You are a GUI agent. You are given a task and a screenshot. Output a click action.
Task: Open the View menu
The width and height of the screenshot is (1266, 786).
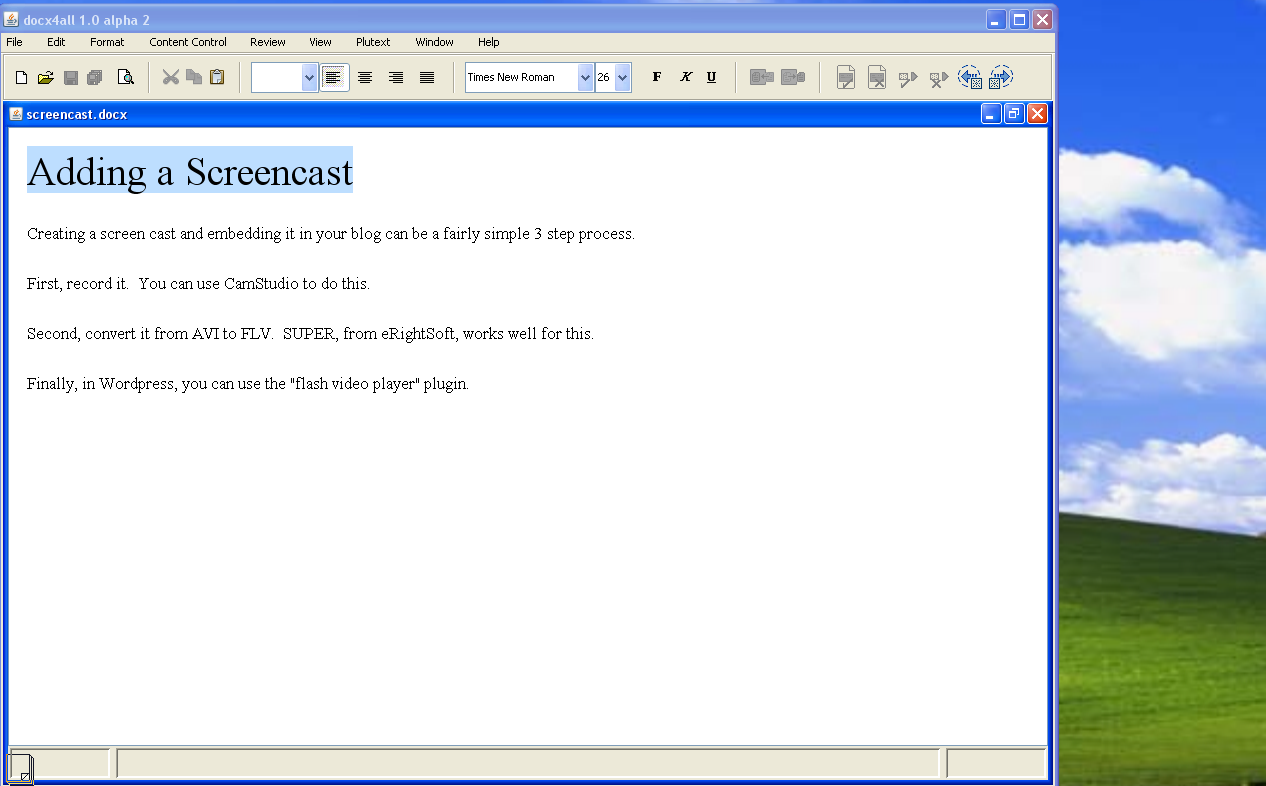click(x=320, y=42)
